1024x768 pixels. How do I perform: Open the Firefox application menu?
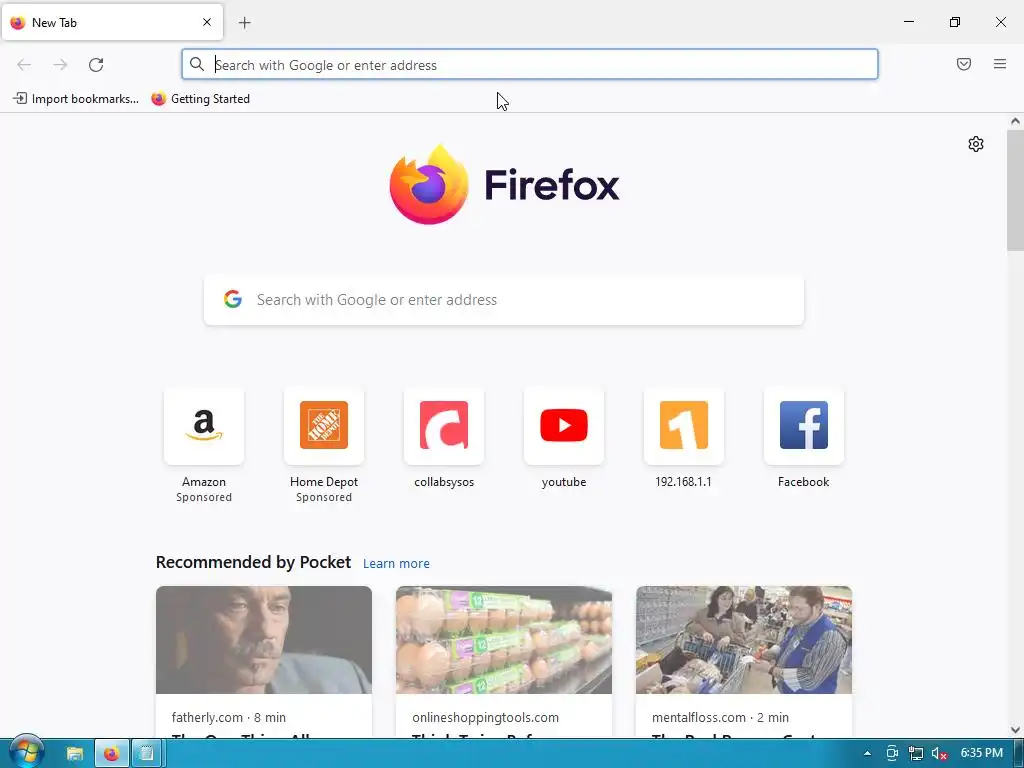coord(1000,64)
